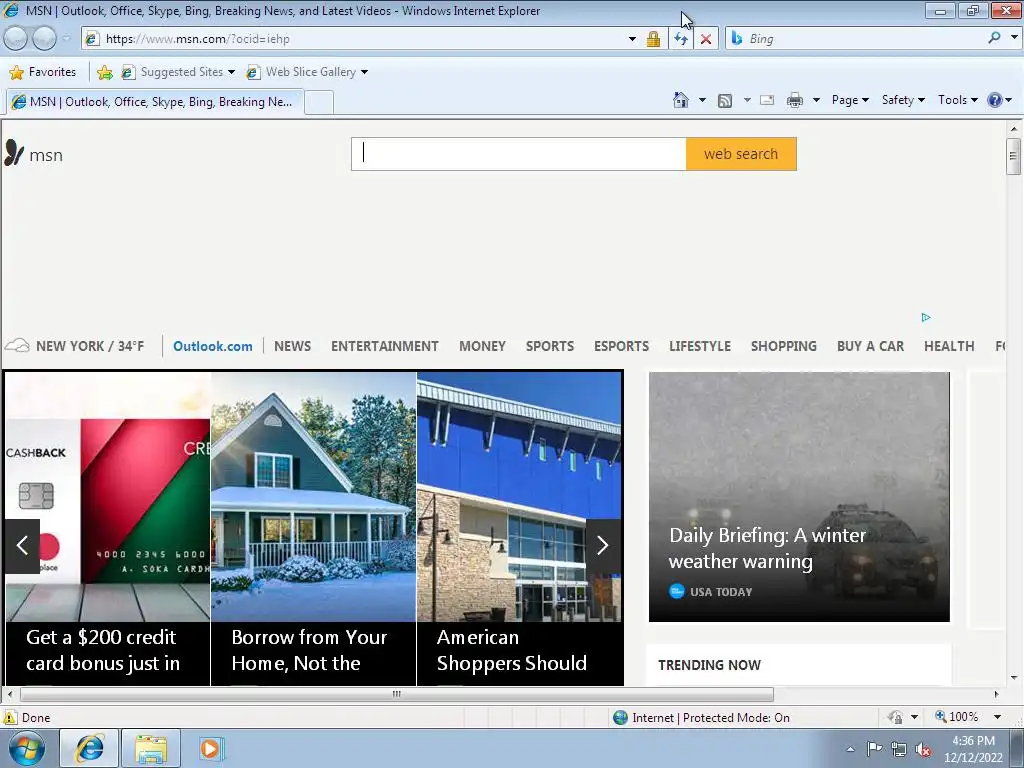Click the Action Center flag tray icon
This screenshot has width=1024, height=768.
[x=874, y=749]
